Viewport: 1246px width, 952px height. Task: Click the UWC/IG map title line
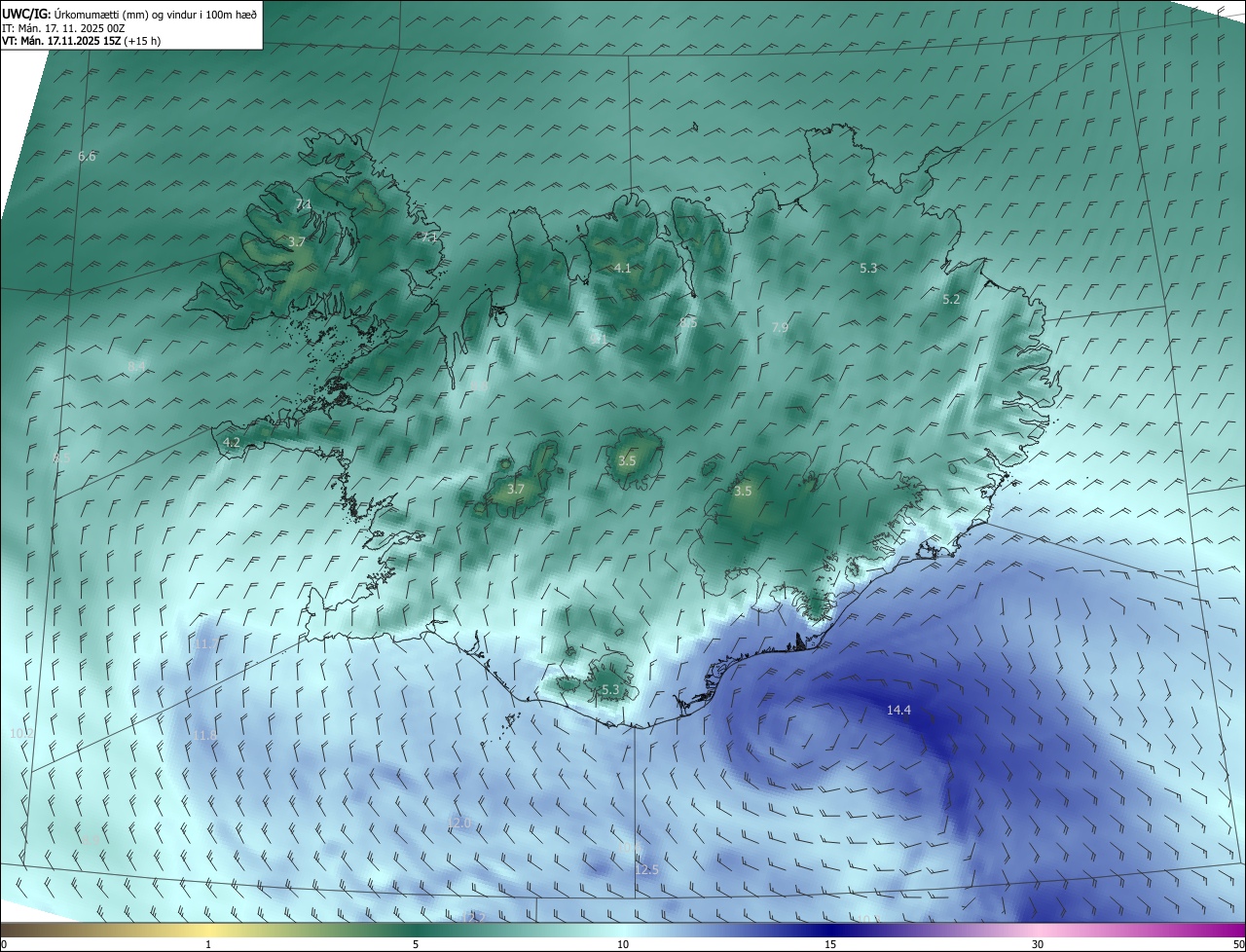click(x=129, y=14)
